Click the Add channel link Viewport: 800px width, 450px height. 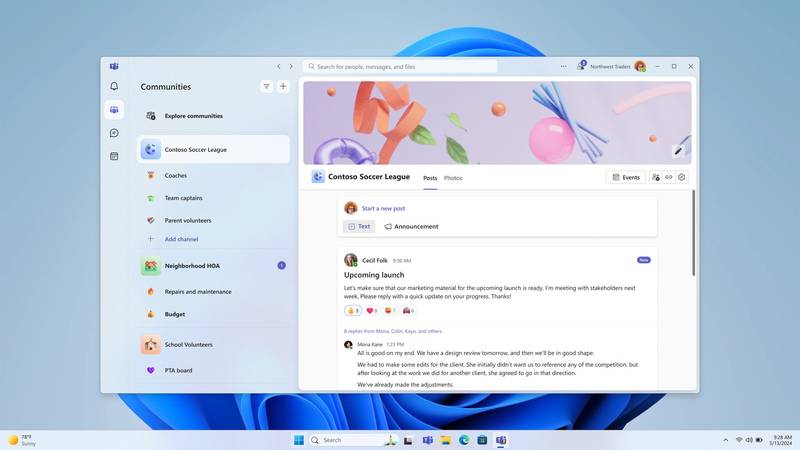tap(181, 239)
